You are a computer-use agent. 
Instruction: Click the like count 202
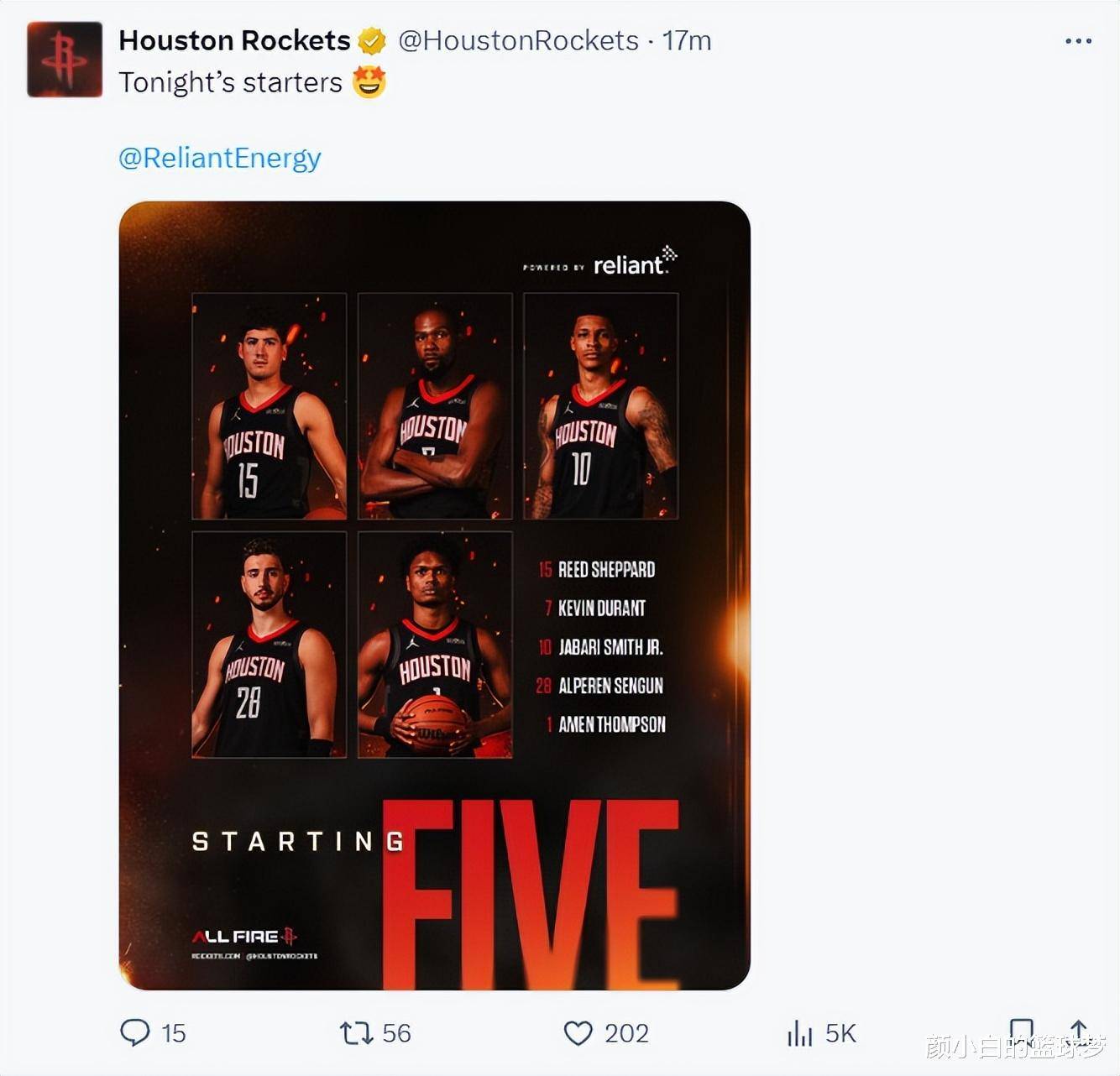coord(626,1032)
